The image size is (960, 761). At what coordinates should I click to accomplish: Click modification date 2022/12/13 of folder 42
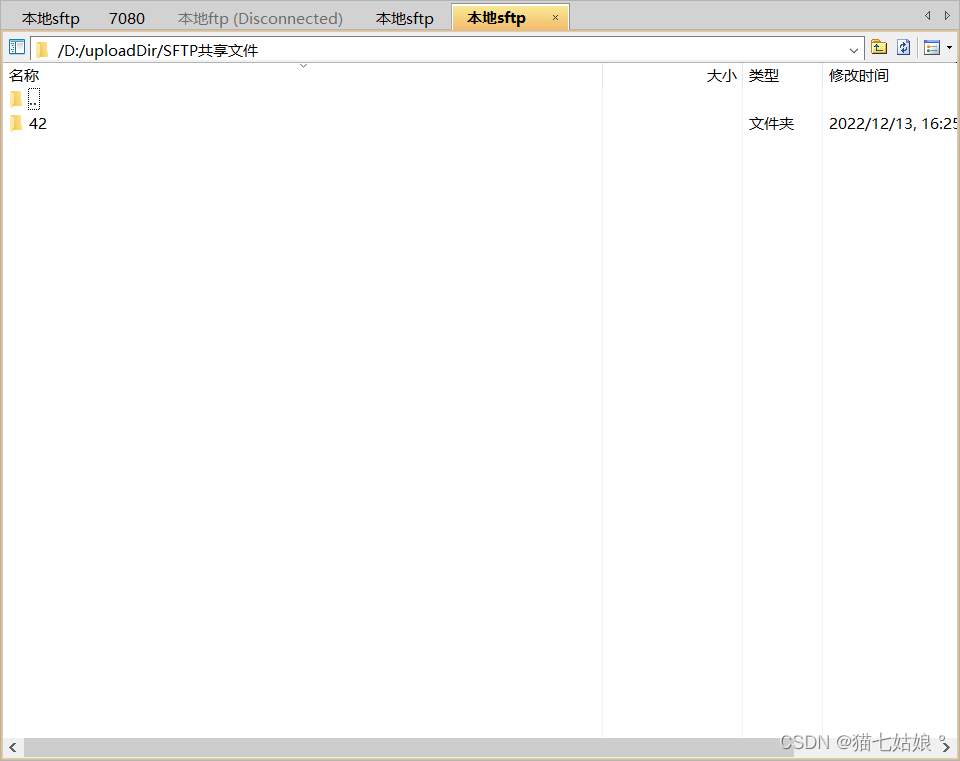pyautogui.click(x=892, y=124)
